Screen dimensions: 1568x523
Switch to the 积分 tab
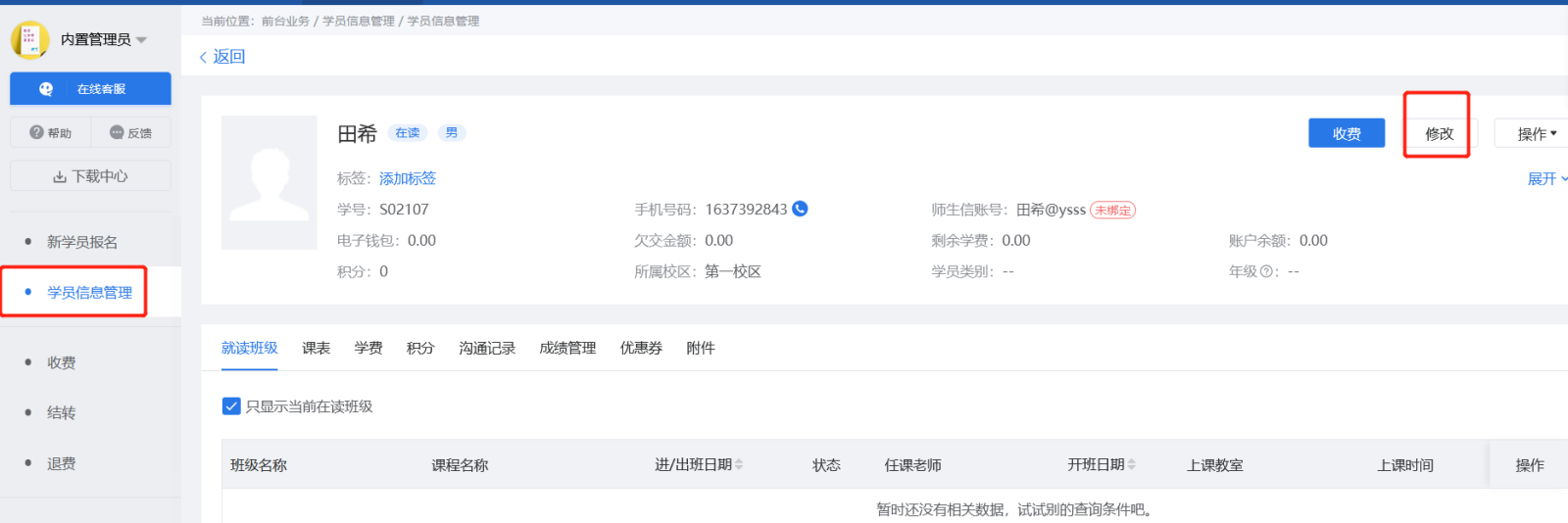coord(420,348)
